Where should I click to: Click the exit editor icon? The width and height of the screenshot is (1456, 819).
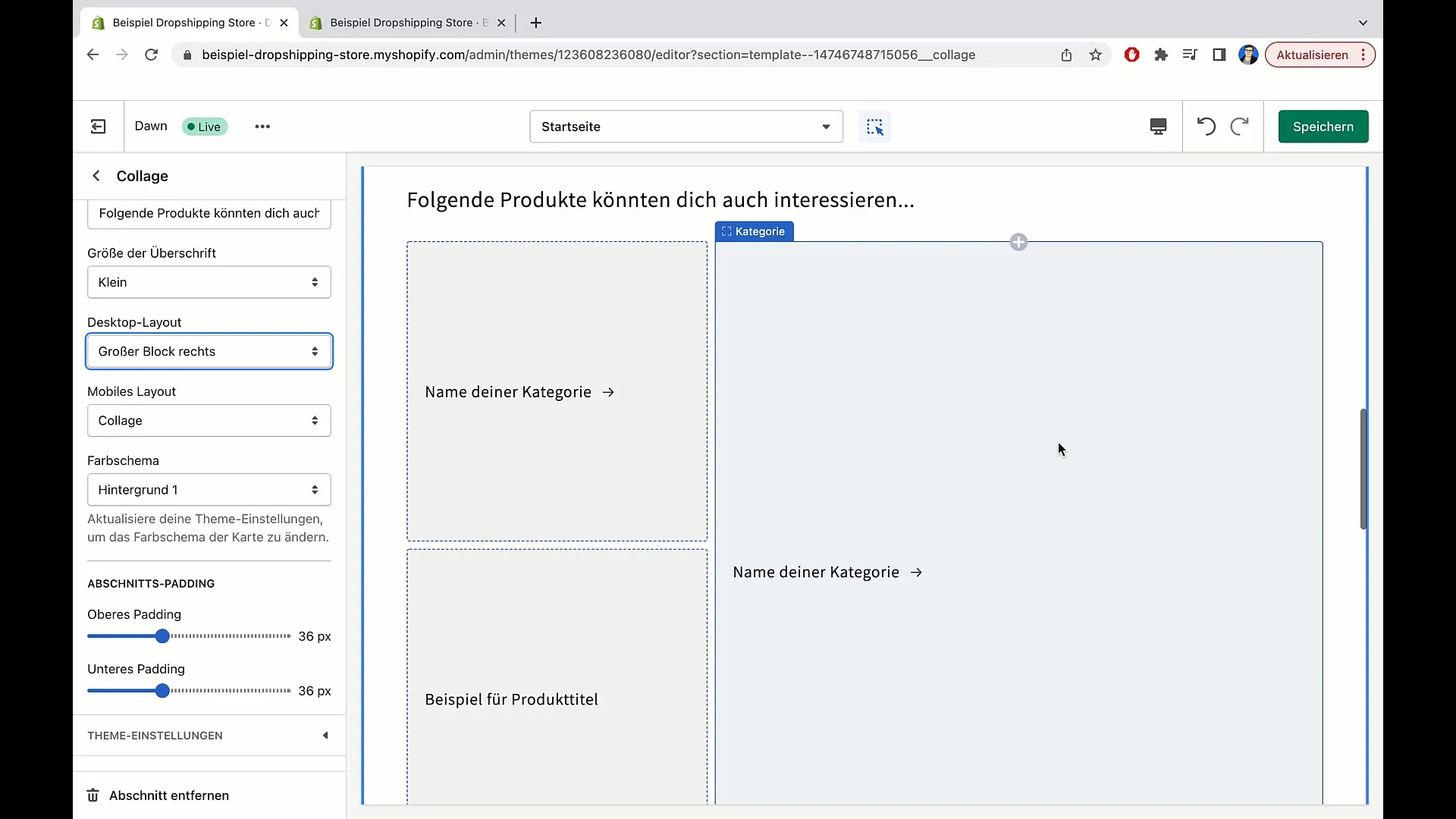point(99,127)
